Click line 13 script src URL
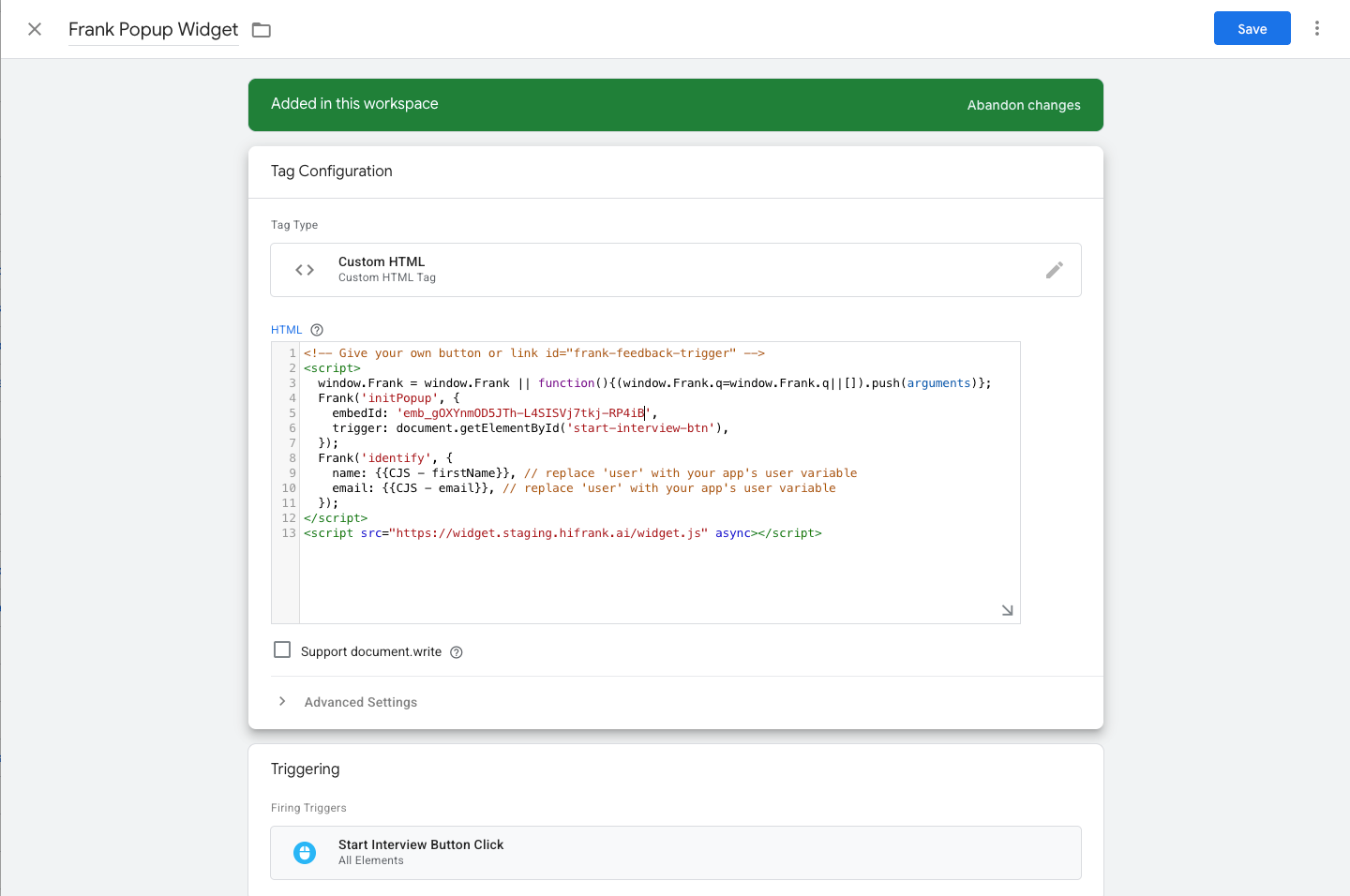The height and width of the screenshot is (896, 1350). tap(548, 533)
